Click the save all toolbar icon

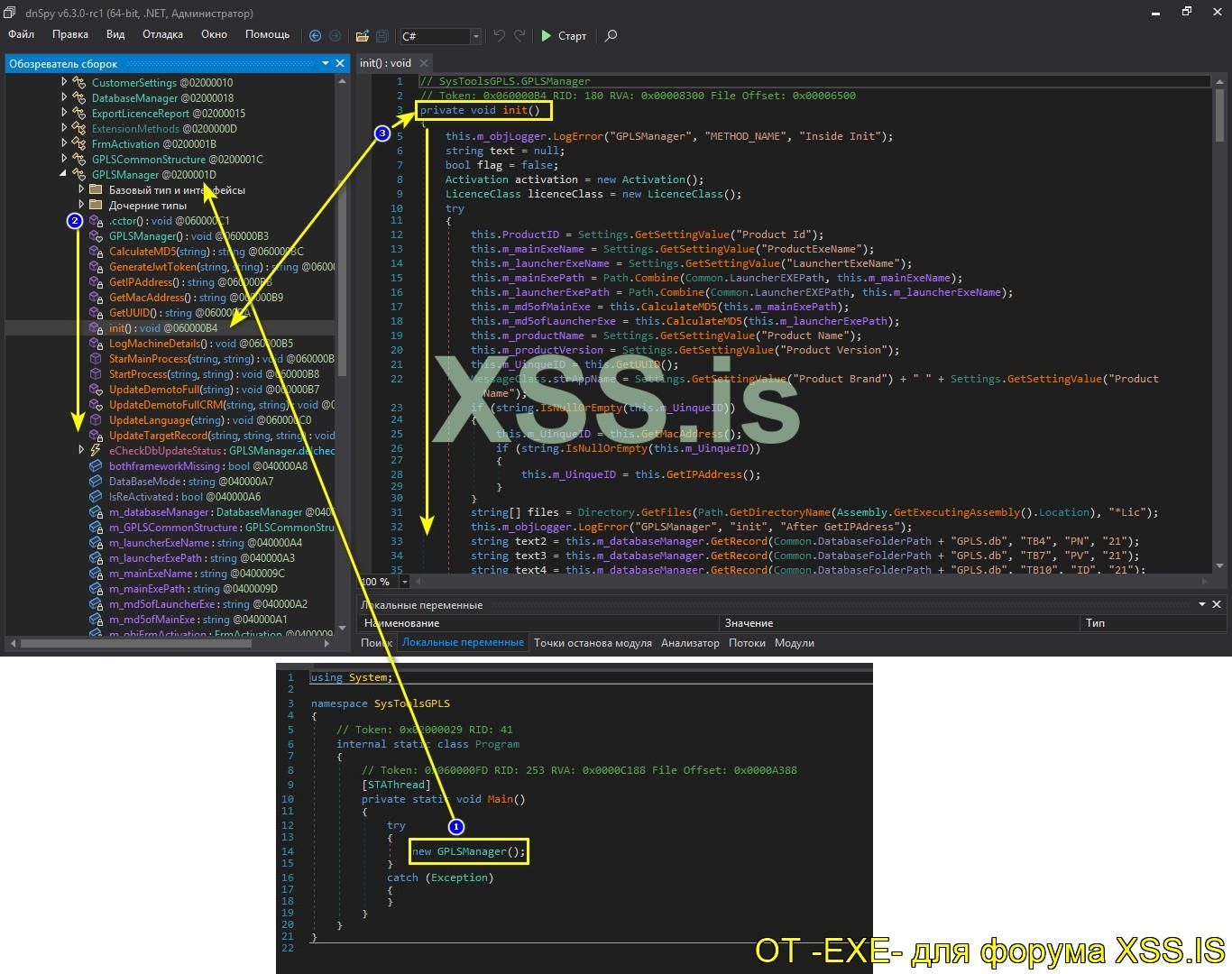coord(382,36)
